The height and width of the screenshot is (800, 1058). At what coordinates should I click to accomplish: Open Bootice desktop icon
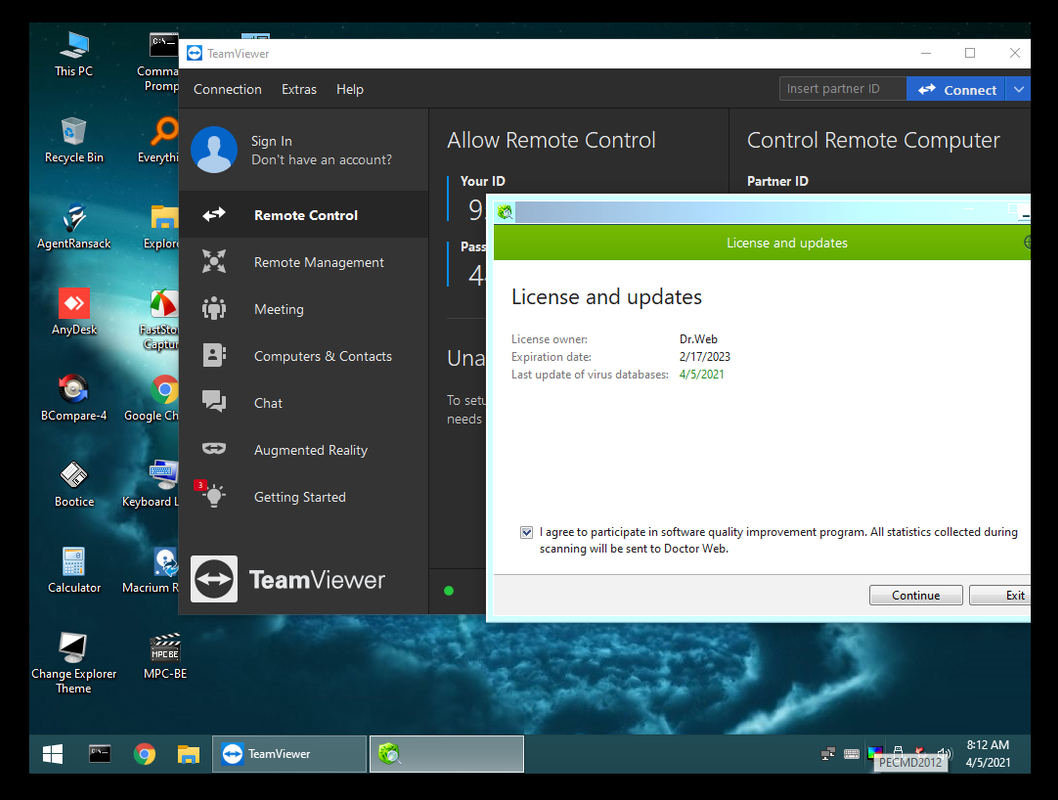pos(74,485)
